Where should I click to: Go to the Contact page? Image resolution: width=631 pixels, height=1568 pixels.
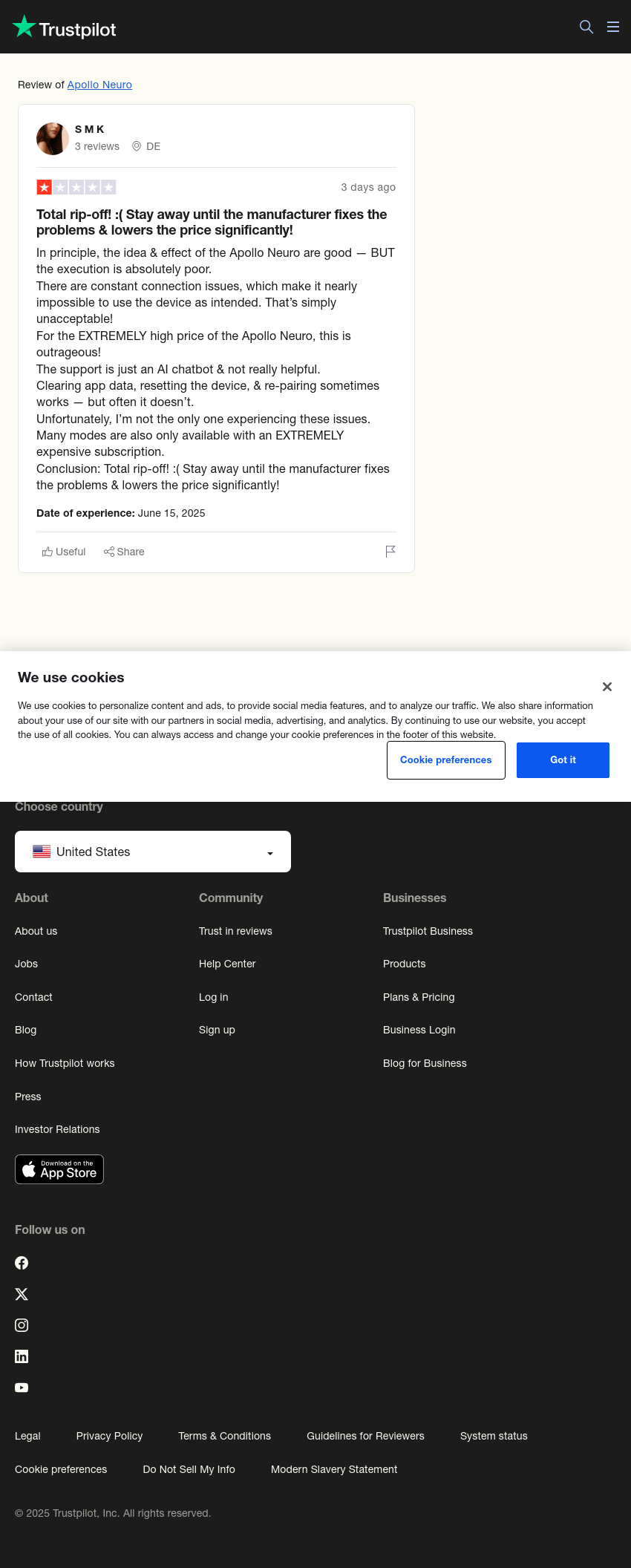tap(33, 997)
